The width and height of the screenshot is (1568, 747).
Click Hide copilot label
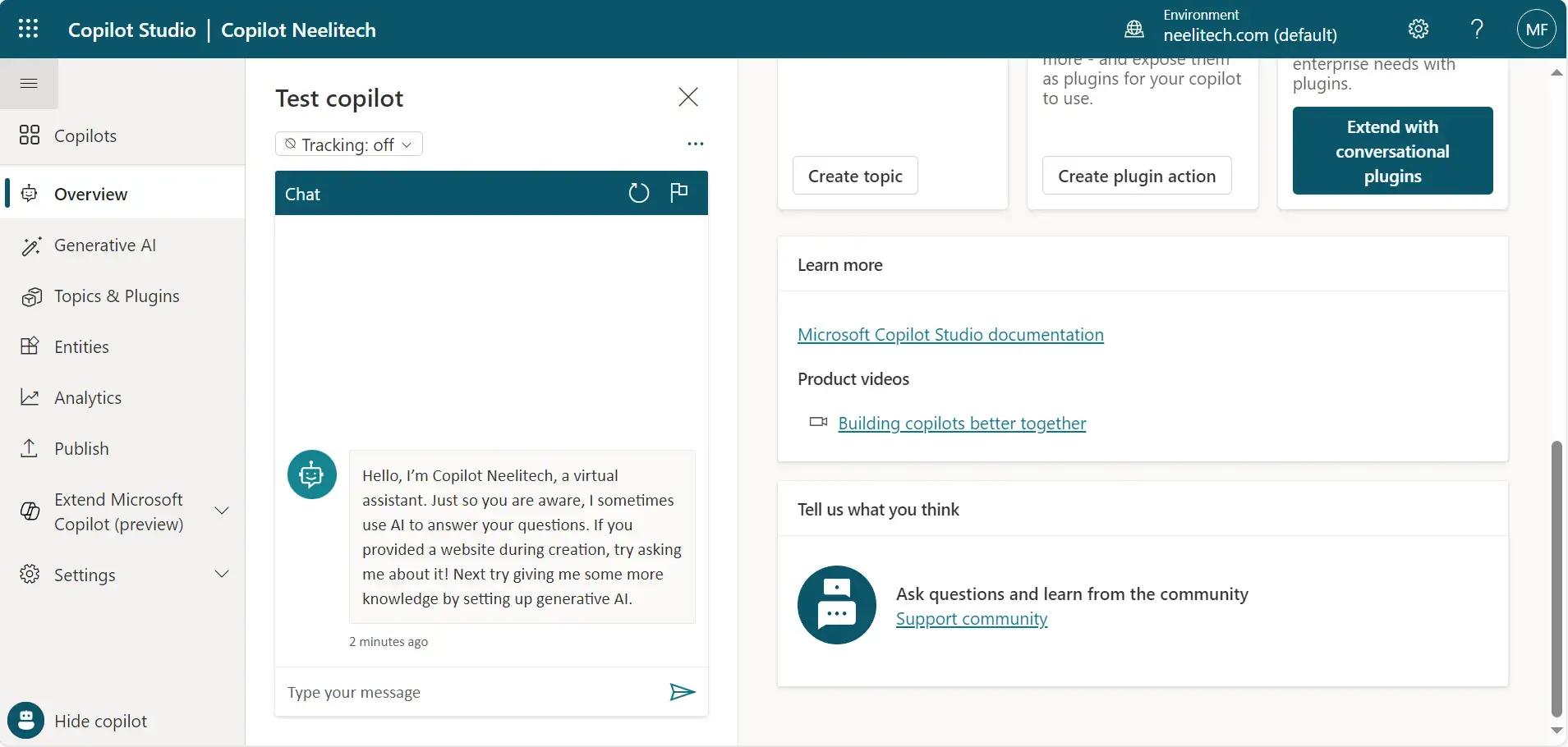pyautogui.click(x=100, y=721)
